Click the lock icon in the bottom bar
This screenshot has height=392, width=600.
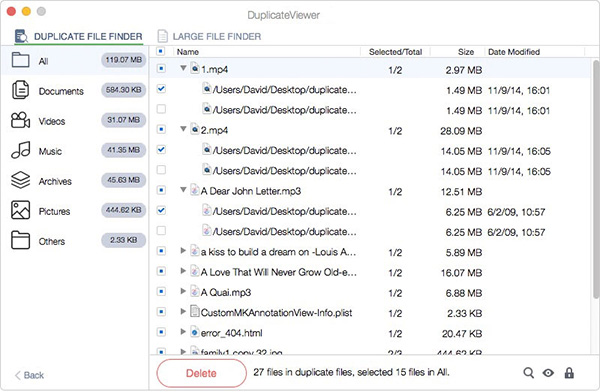click(x=569, y=373)
